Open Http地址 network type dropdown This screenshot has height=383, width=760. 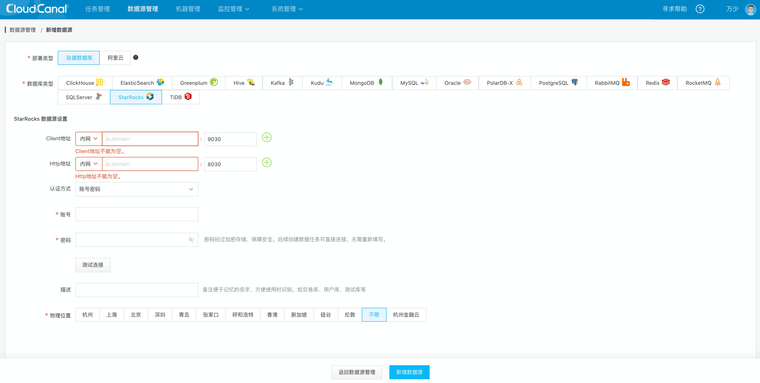[x=89, y=164]
